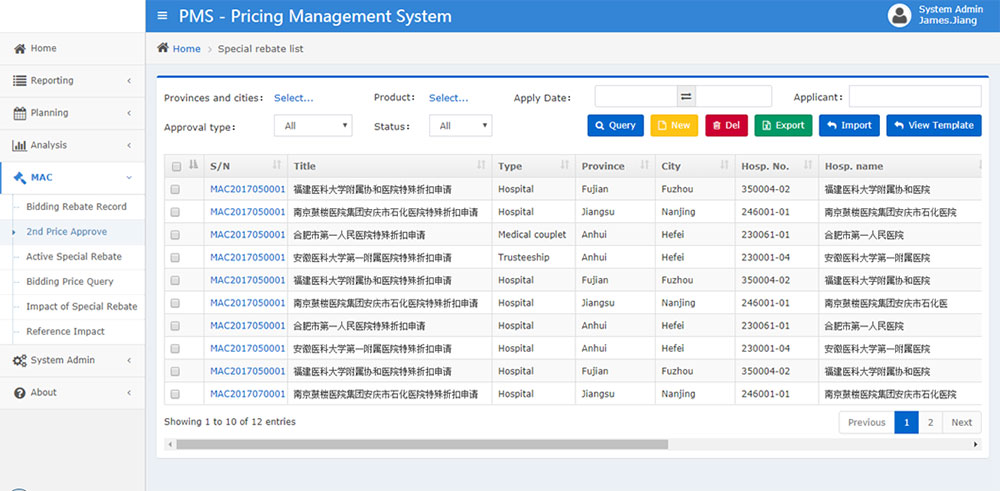
Task: Click the MAC gavel icon
Action: point(20,178)
